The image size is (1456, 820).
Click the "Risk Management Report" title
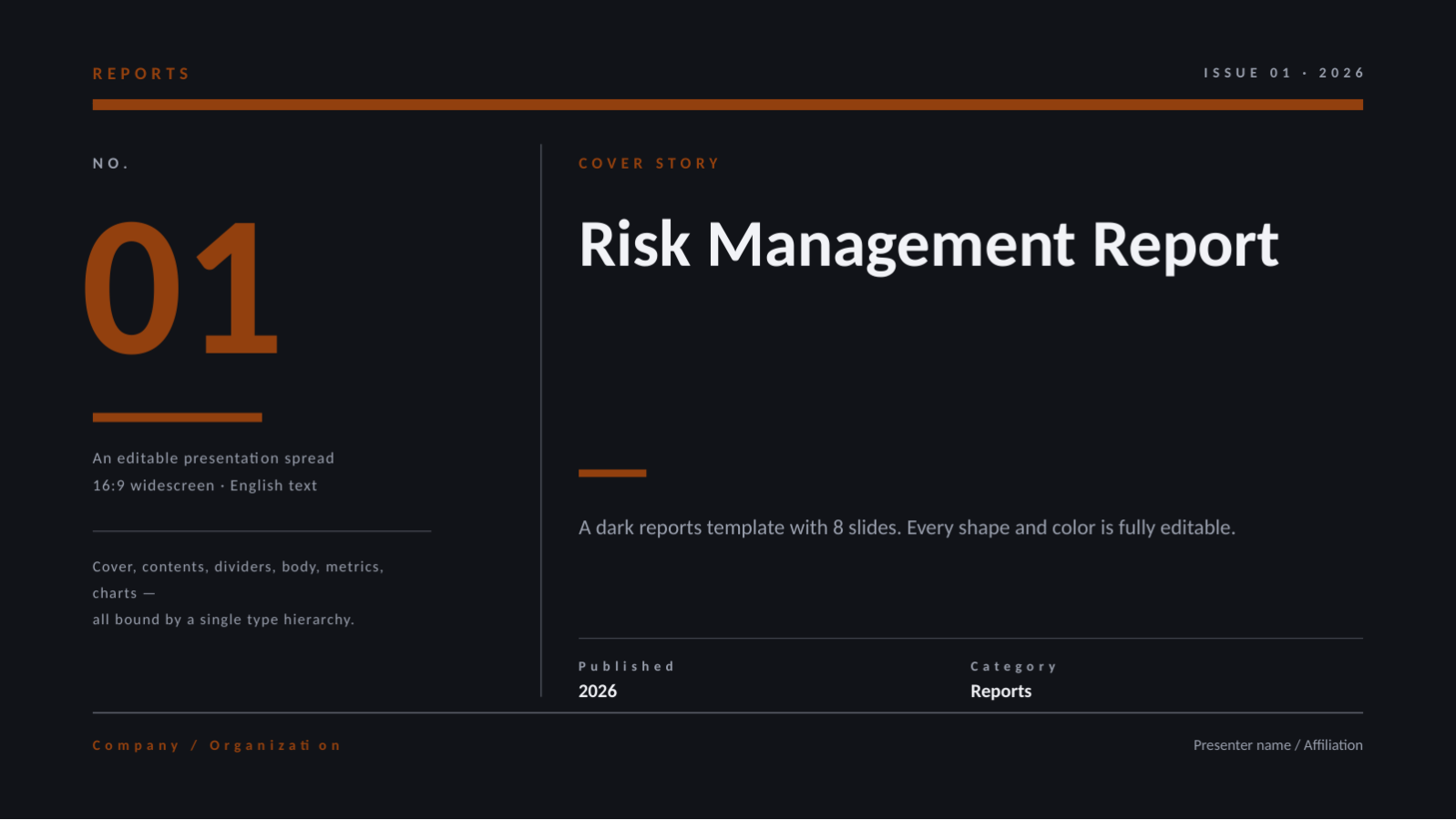pos(928,244)
